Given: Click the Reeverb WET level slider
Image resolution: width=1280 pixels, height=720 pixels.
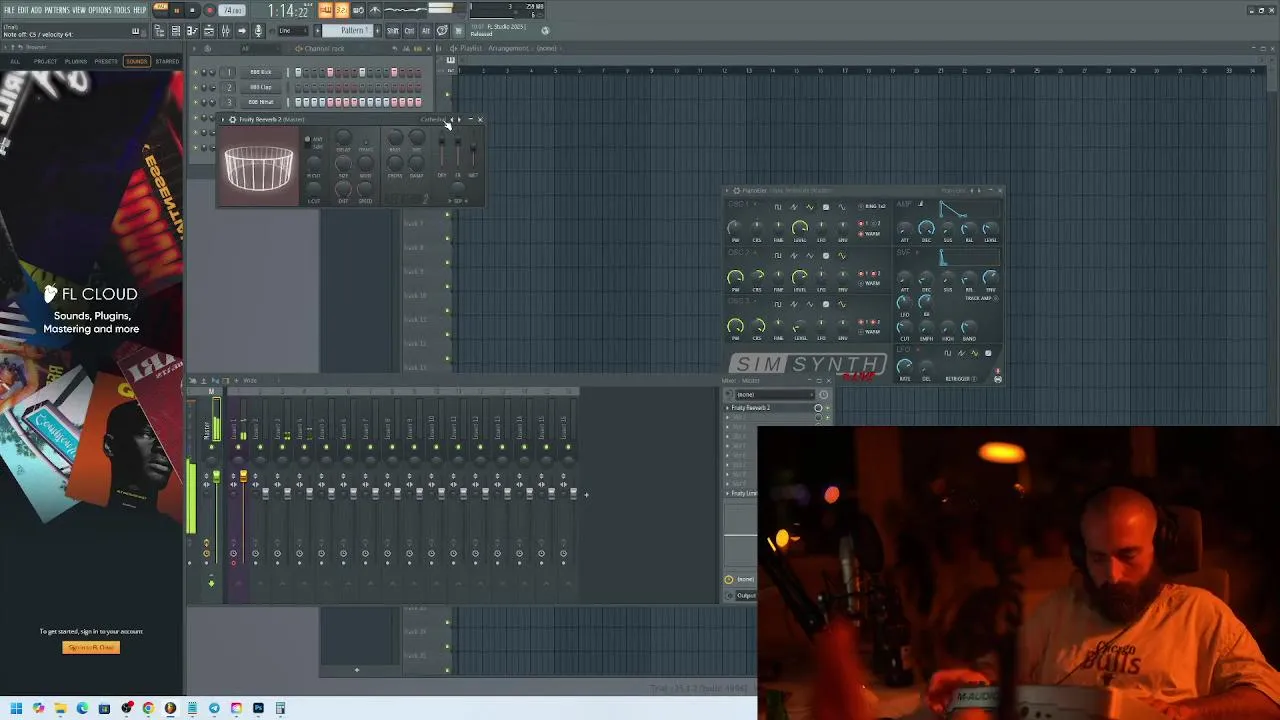Looking at the screenshot, I should [x=473, y=152].
